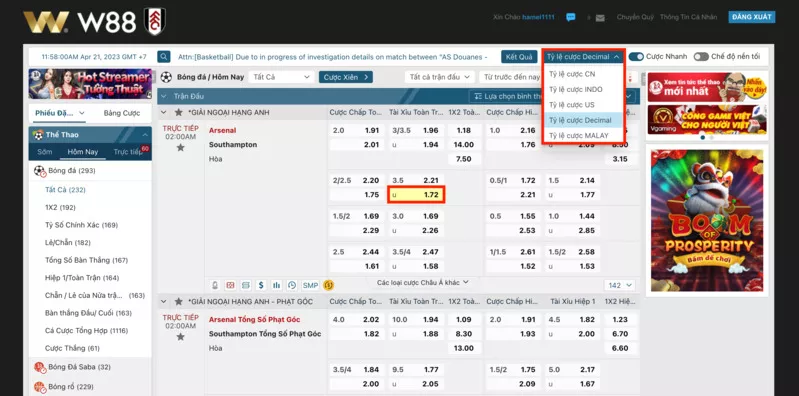799x396 pixels.
Task: Click the ĐĂNG XUẤT logout button
Action: point(752,17)
